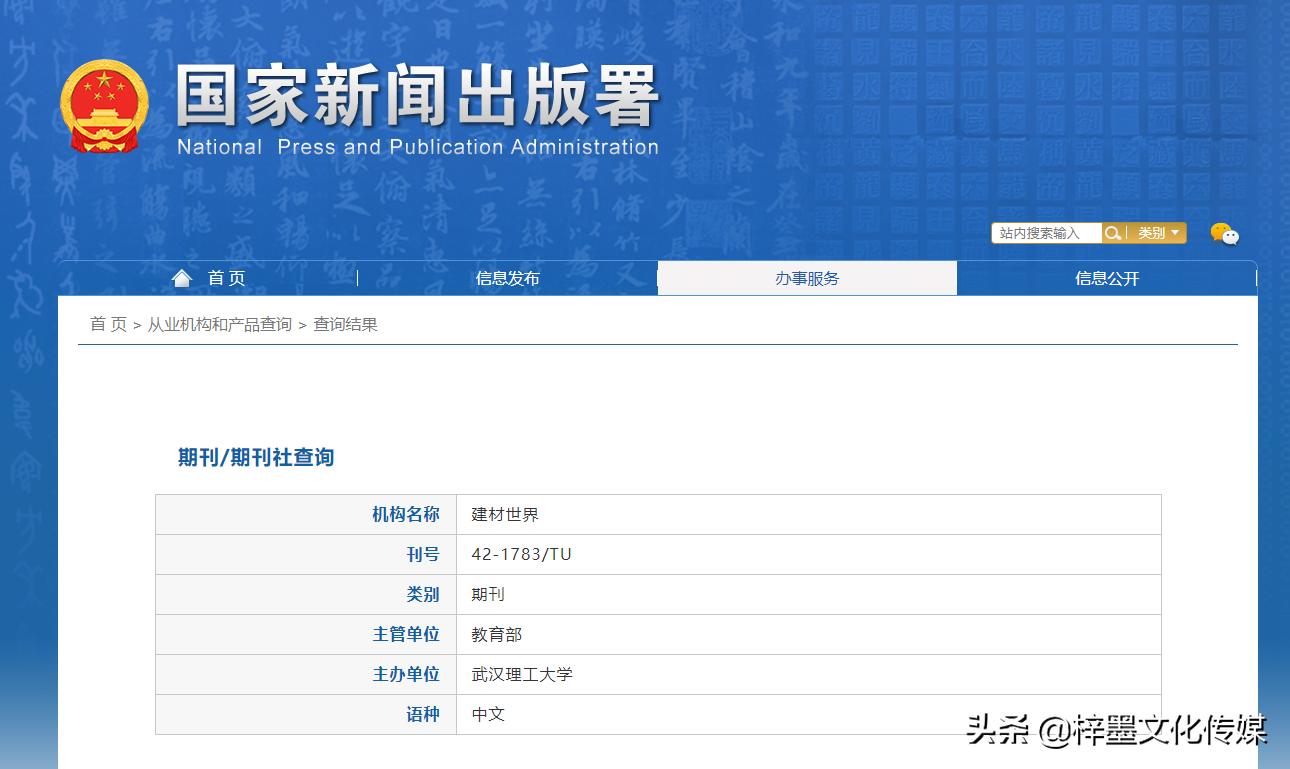Image resolution: width=1290 pixels, height=769 pixels.
Task: Open the 类别 category dropdown
Action: [x=1152, y=233]
